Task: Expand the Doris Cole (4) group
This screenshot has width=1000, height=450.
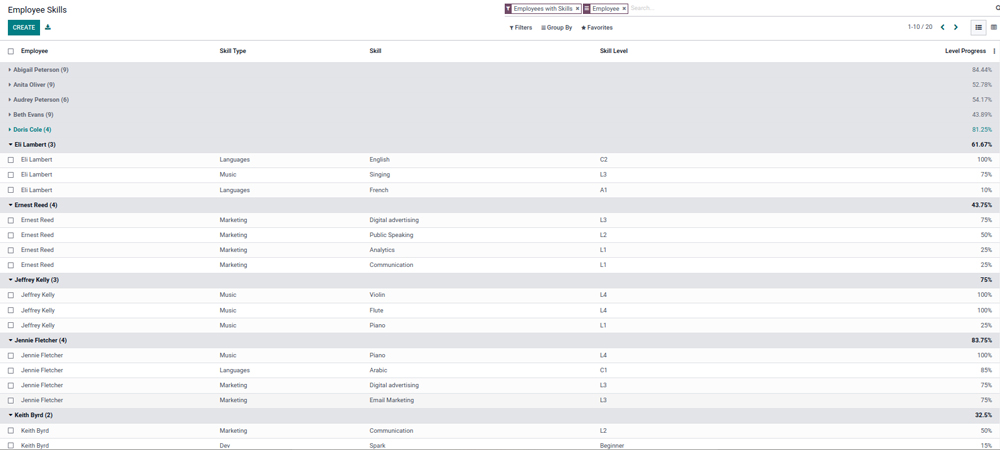Action: click(31, 130)
